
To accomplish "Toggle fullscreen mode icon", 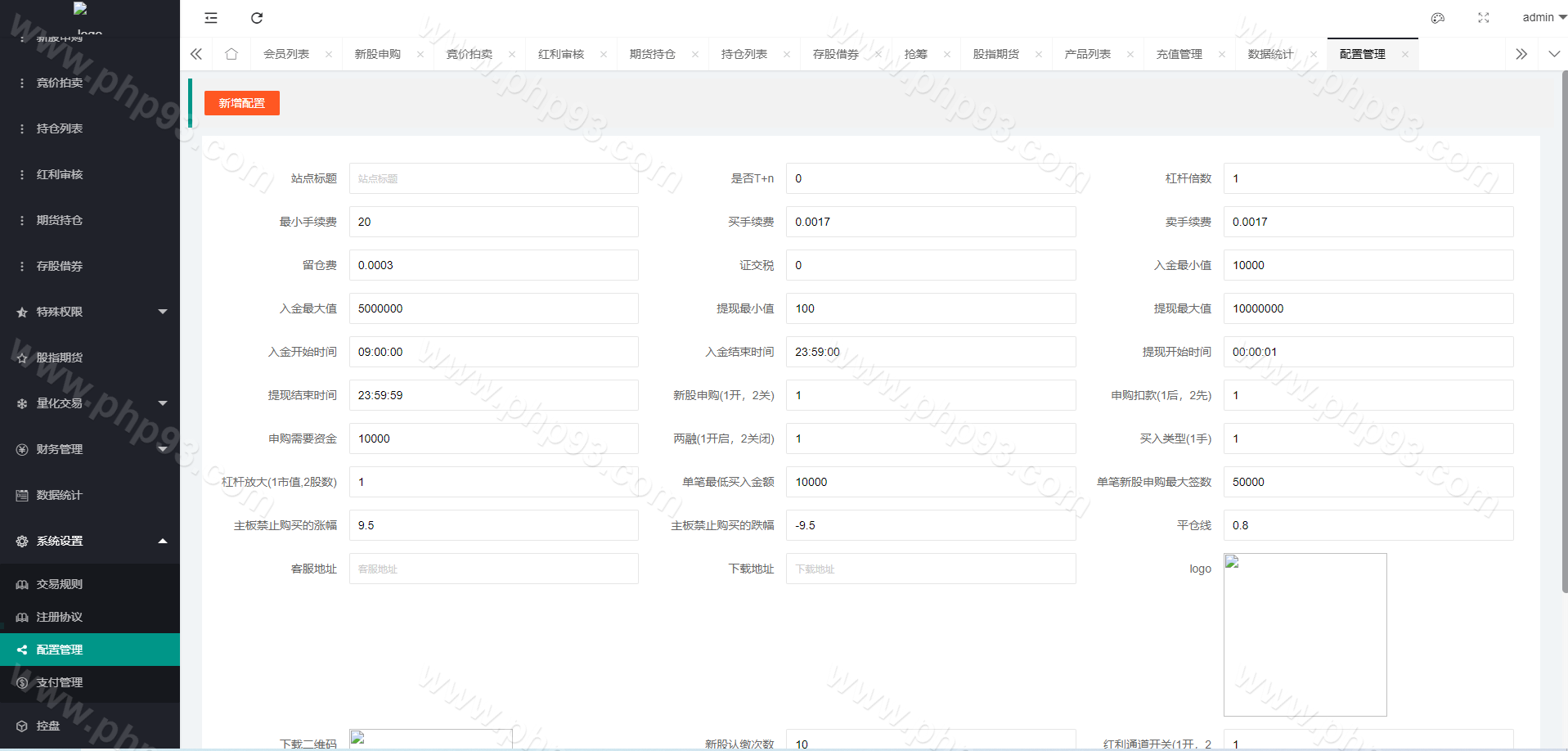I will pos(1484,18).
